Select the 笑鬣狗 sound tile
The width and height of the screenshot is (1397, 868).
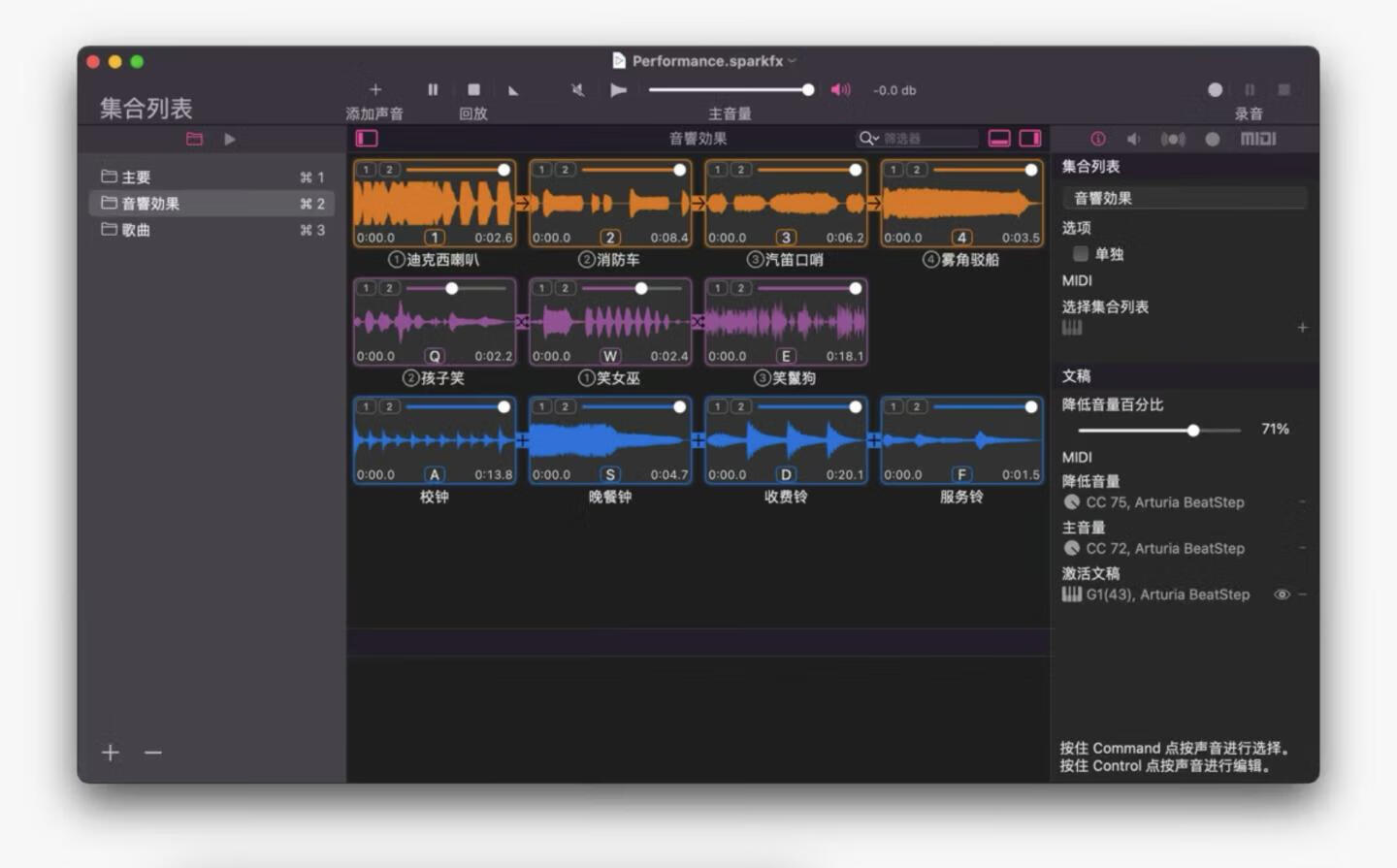(x=786, y=322)
